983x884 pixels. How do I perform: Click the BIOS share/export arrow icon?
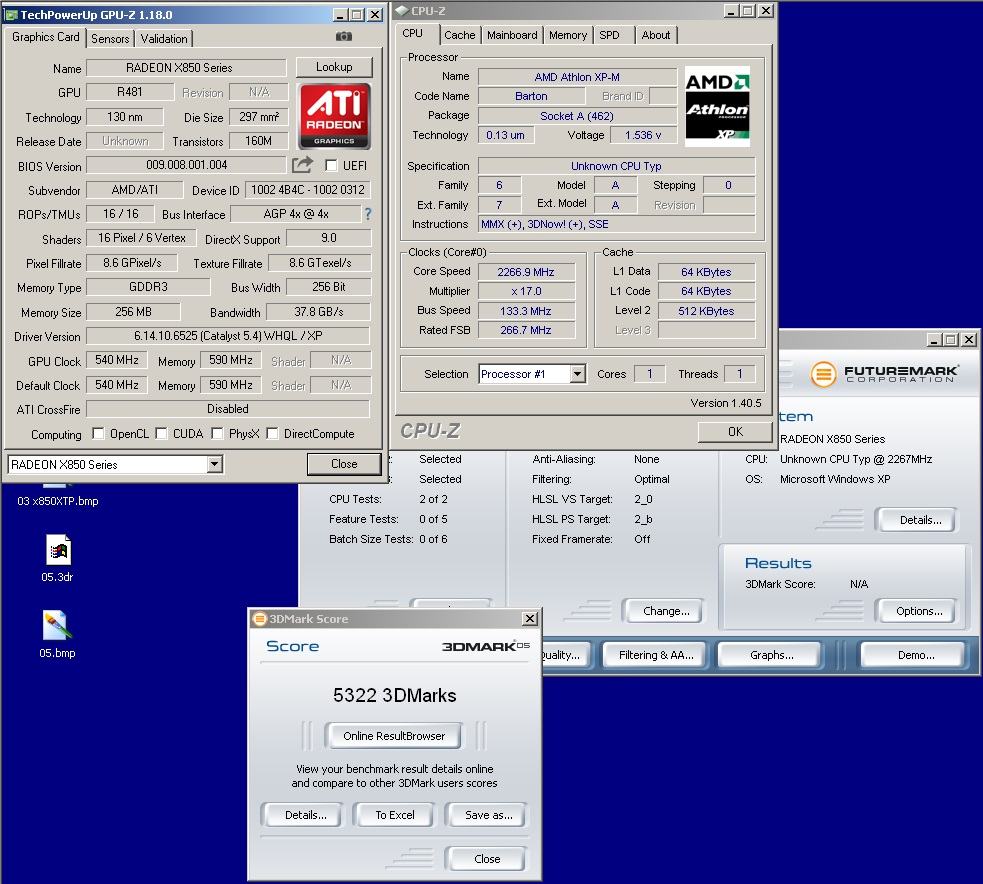[x=302, y=165]
